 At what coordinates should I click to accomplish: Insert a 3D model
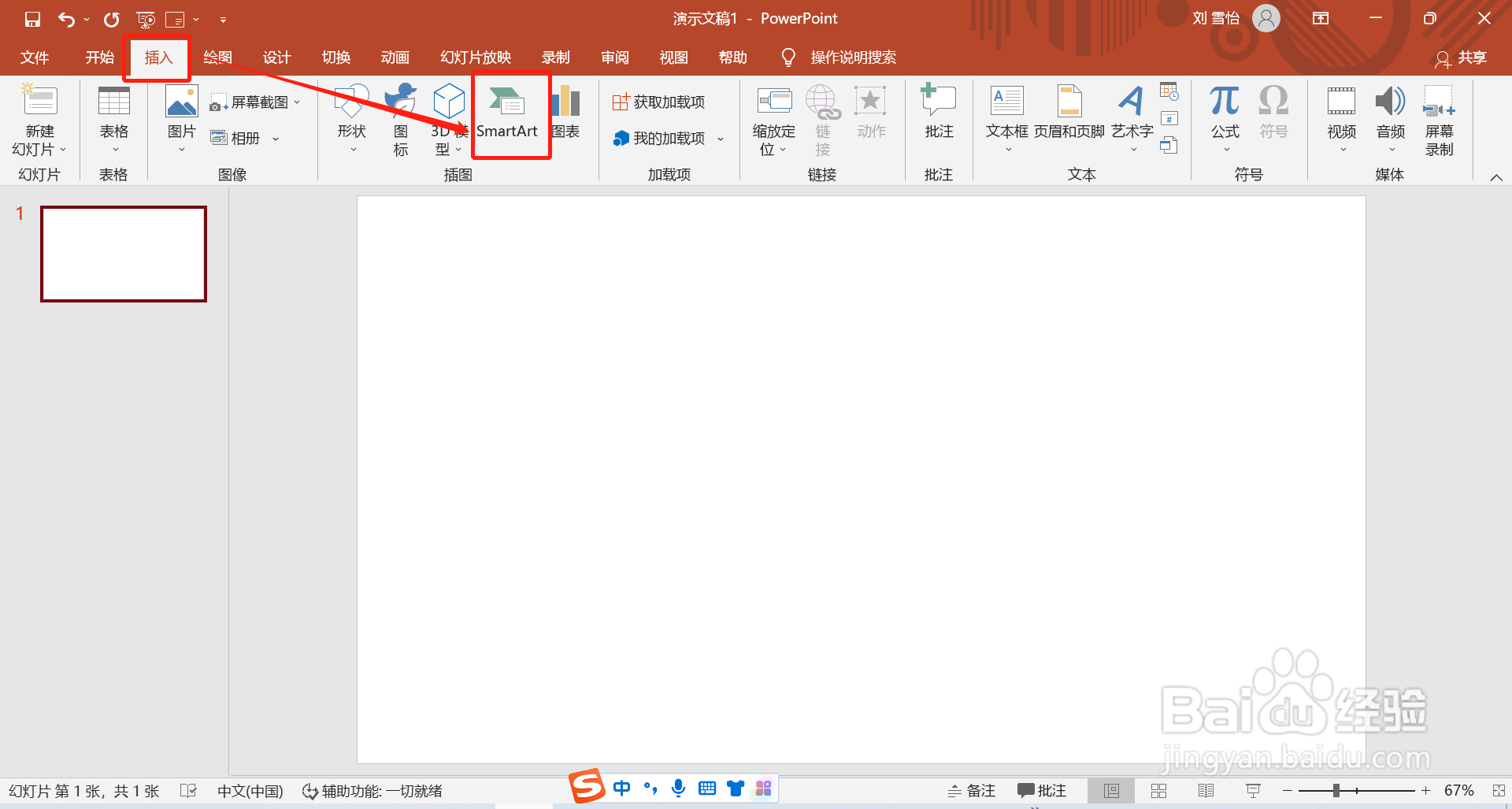point(450,120)
